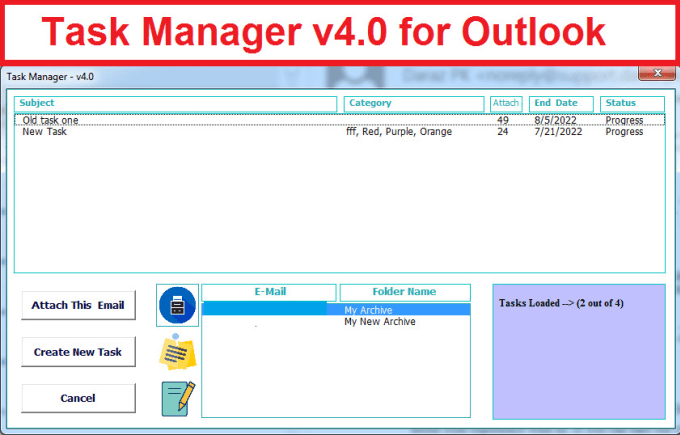Click the Attach column header
Screen dimensions: 680x435
[x=506, y=104]
